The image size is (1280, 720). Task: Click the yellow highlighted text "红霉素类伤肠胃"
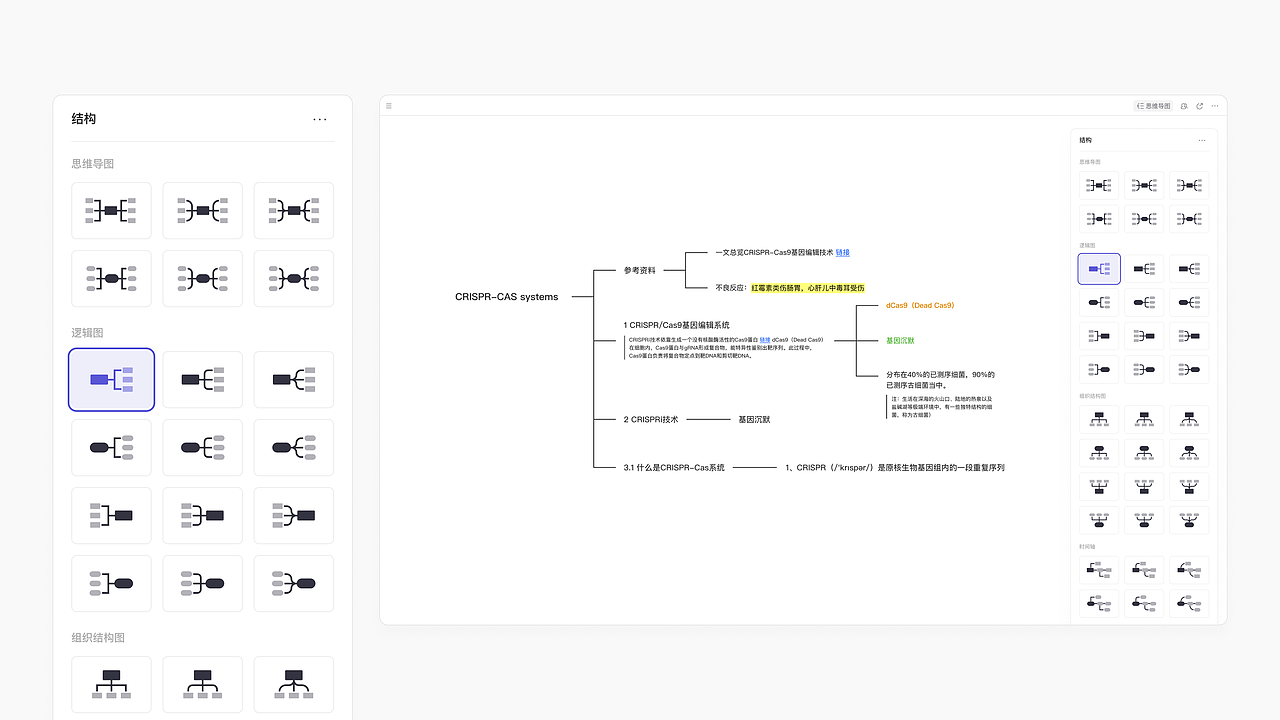777,288
